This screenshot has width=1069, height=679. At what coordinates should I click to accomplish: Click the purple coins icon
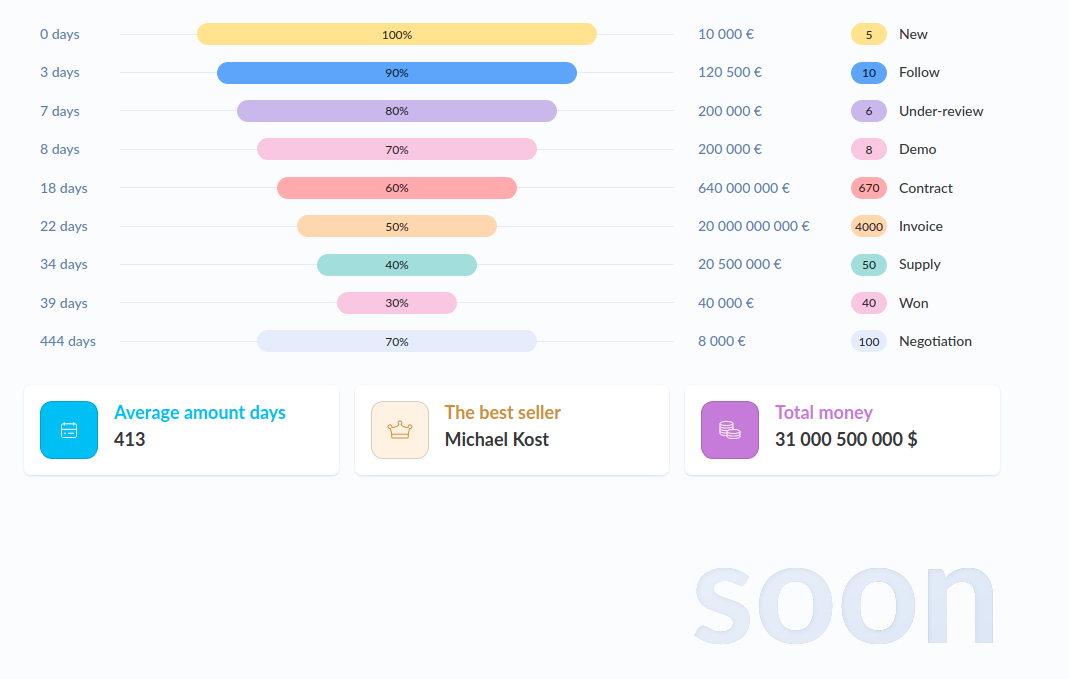tap(730, 430)
